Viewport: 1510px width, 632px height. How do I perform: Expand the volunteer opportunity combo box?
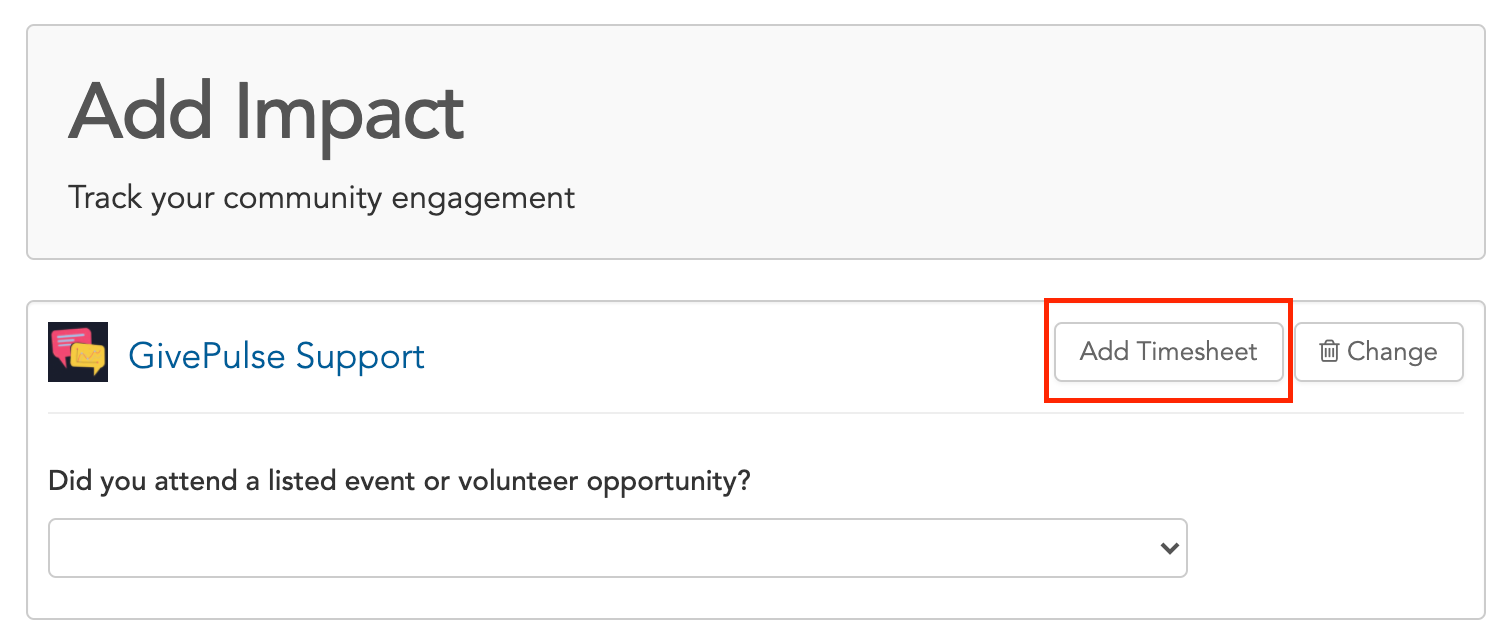tap(618, 548)
